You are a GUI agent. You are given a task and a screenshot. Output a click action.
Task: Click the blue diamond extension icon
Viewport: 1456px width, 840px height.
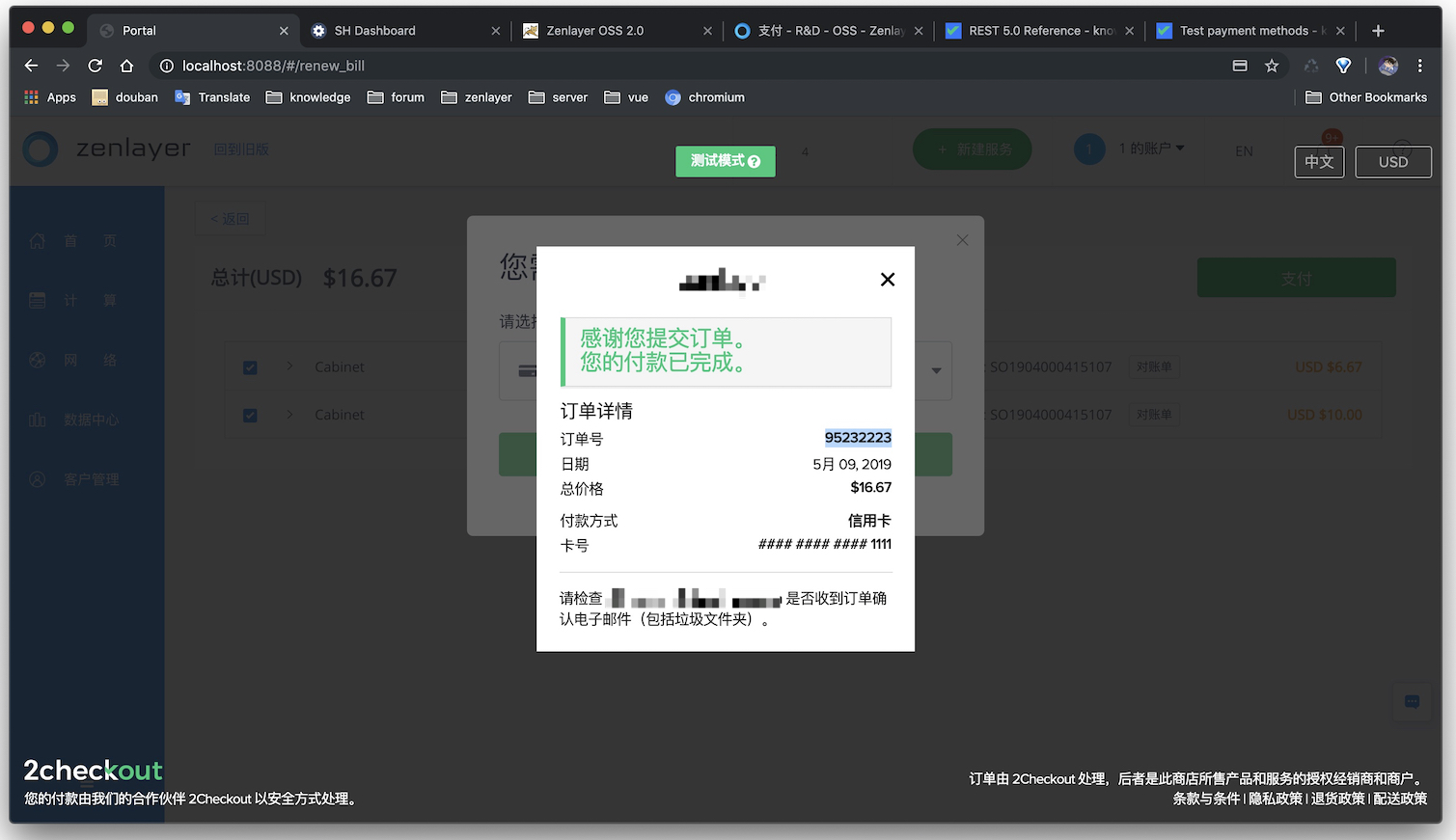tap(1343, 66)
